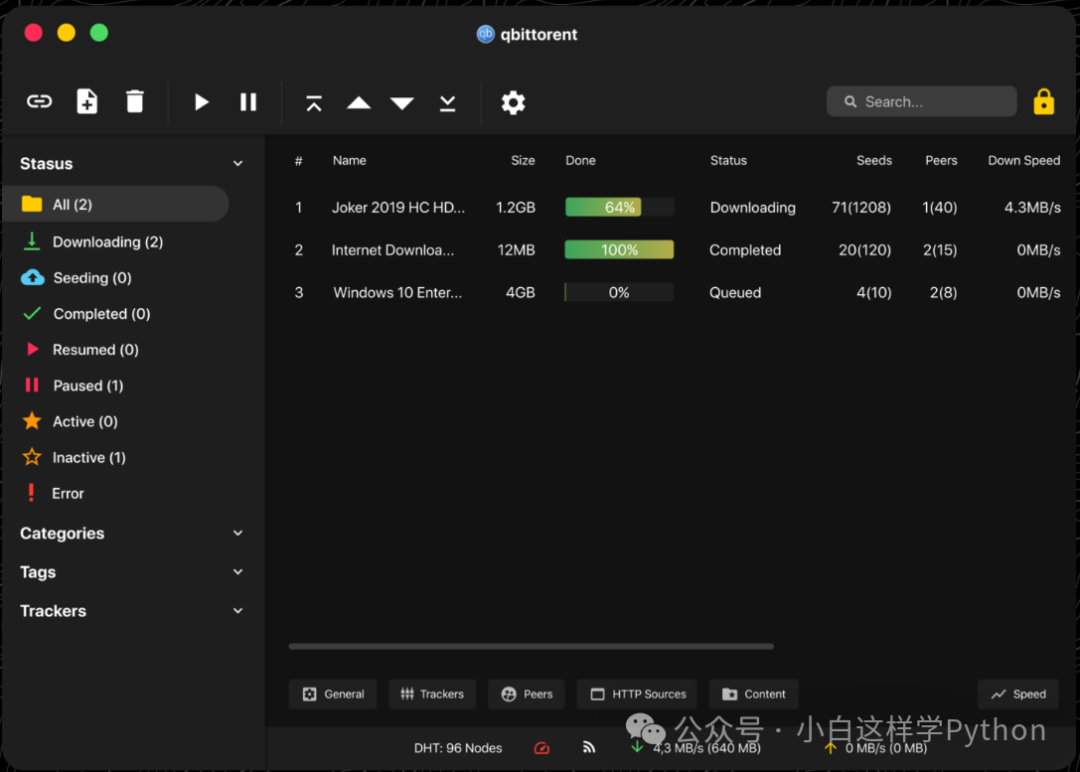Image resolution: width=1080 pixels, height=772 pixels.
Task: Click the 71(1208) Seeds cell
Action: 861,207
